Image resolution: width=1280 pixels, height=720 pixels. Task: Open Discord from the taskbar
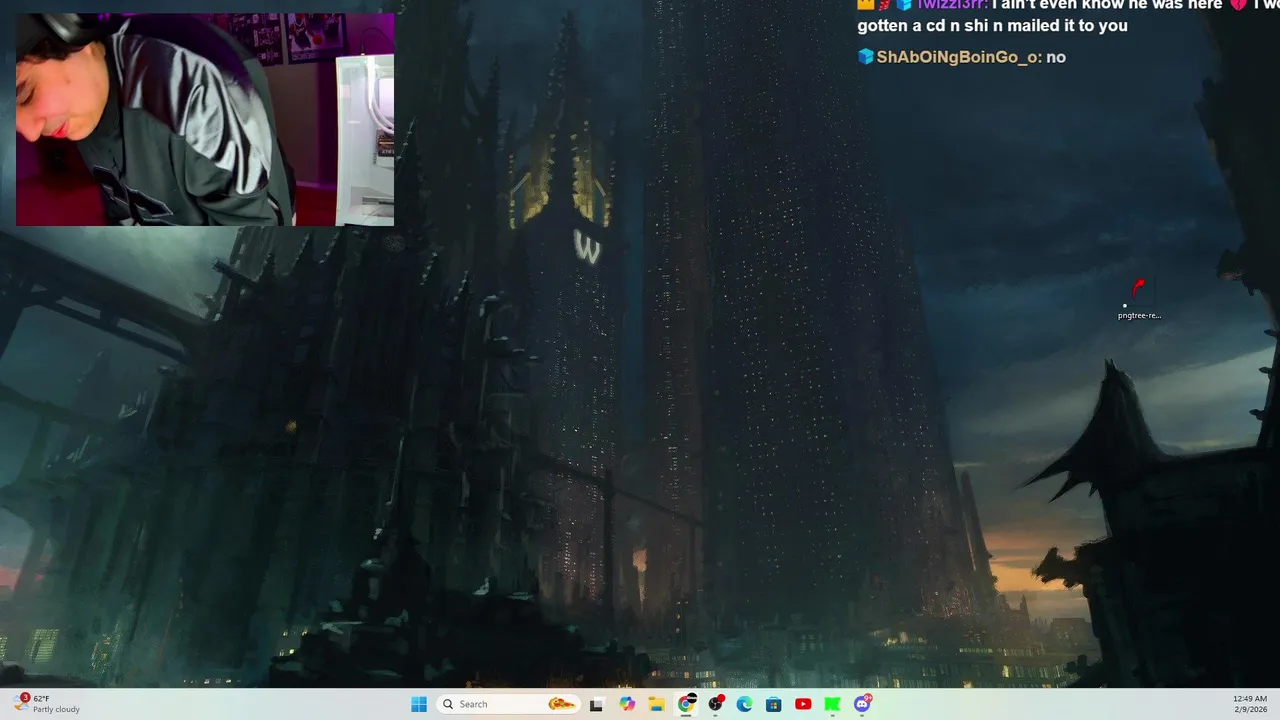coord(862,704)
